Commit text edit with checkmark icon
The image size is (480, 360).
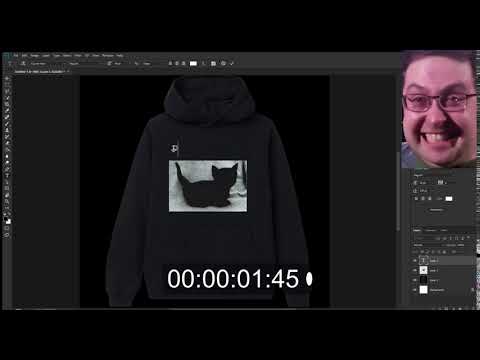(232, 63)
